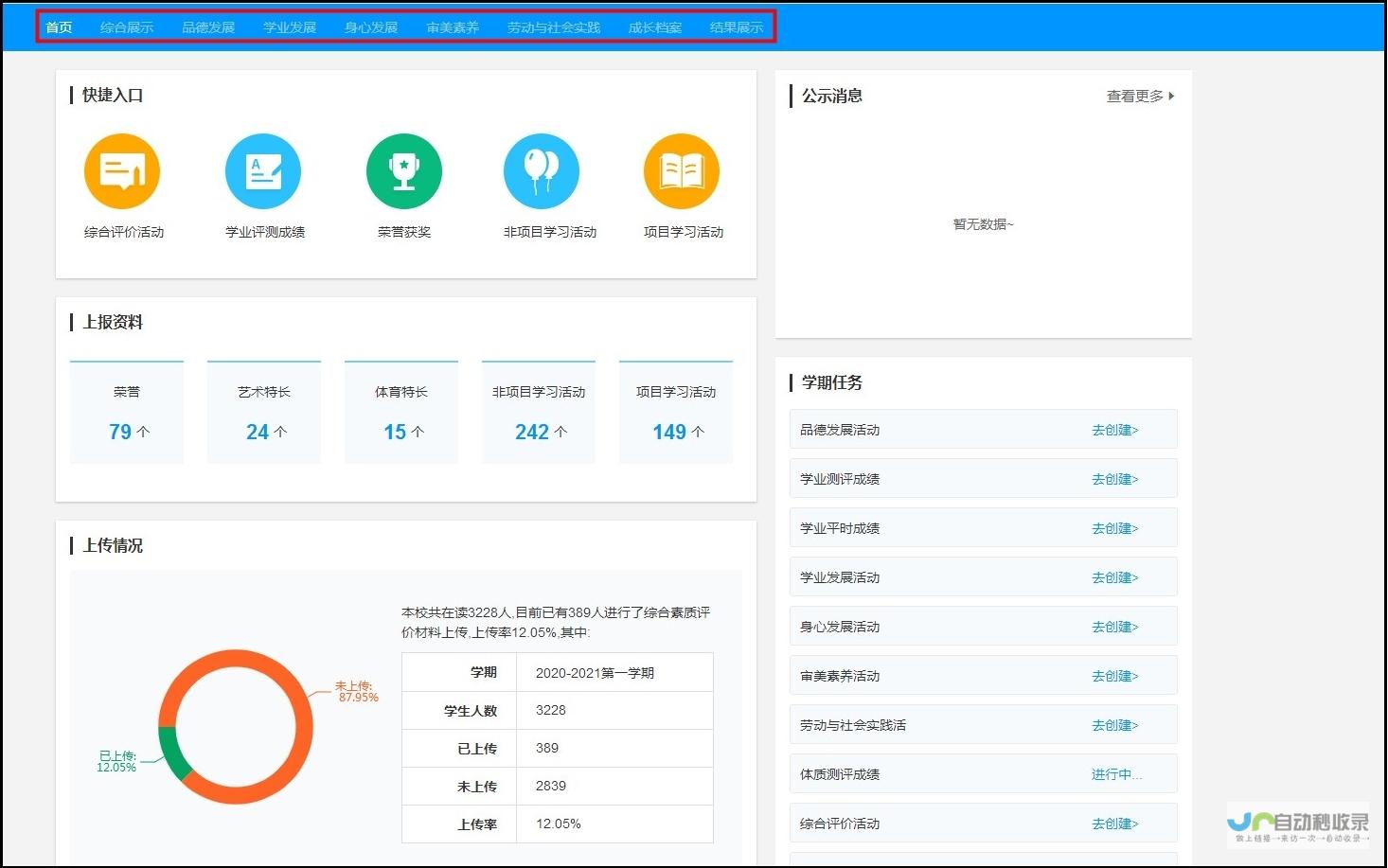This screenshot has width=1388, height=868.
Task: Click the 暂无数据~ message text
Action: [x=983, y=224]
